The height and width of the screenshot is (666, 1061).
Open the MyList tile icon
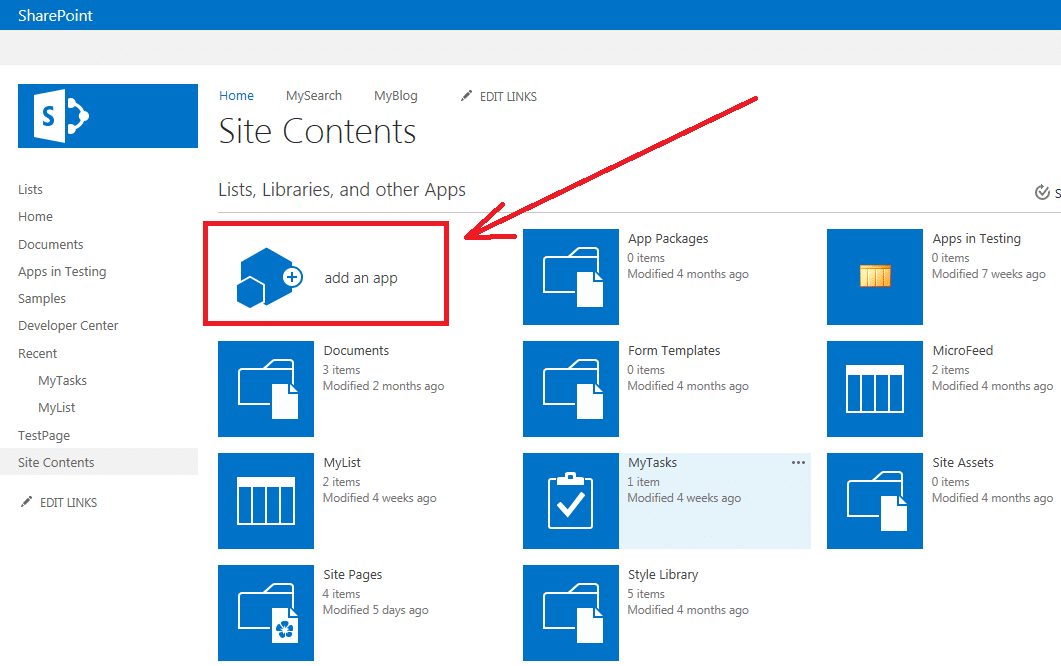(266, 501)
